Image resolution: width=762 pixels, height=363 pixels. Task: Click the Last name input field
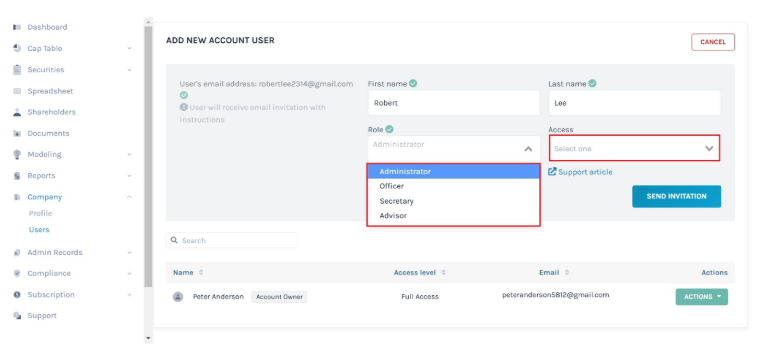point(634,103)
